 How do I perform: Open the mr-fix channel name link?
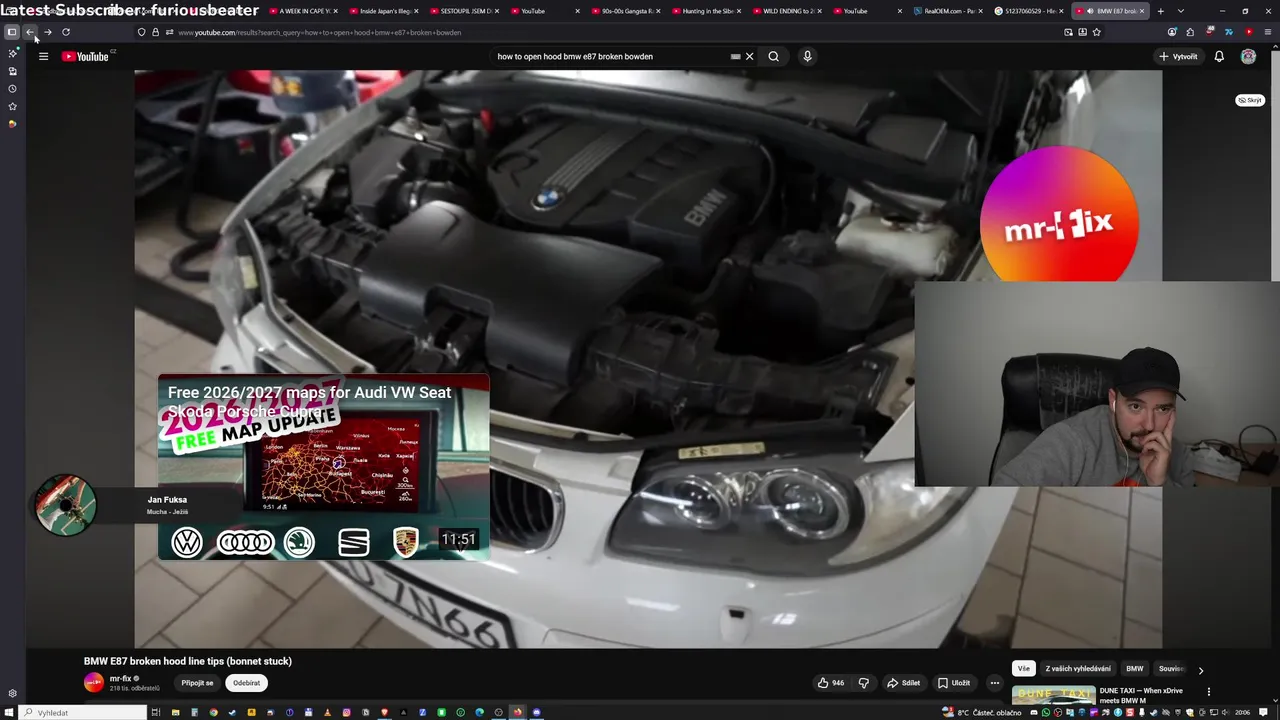pyautogui.click(x=120, y=679)
